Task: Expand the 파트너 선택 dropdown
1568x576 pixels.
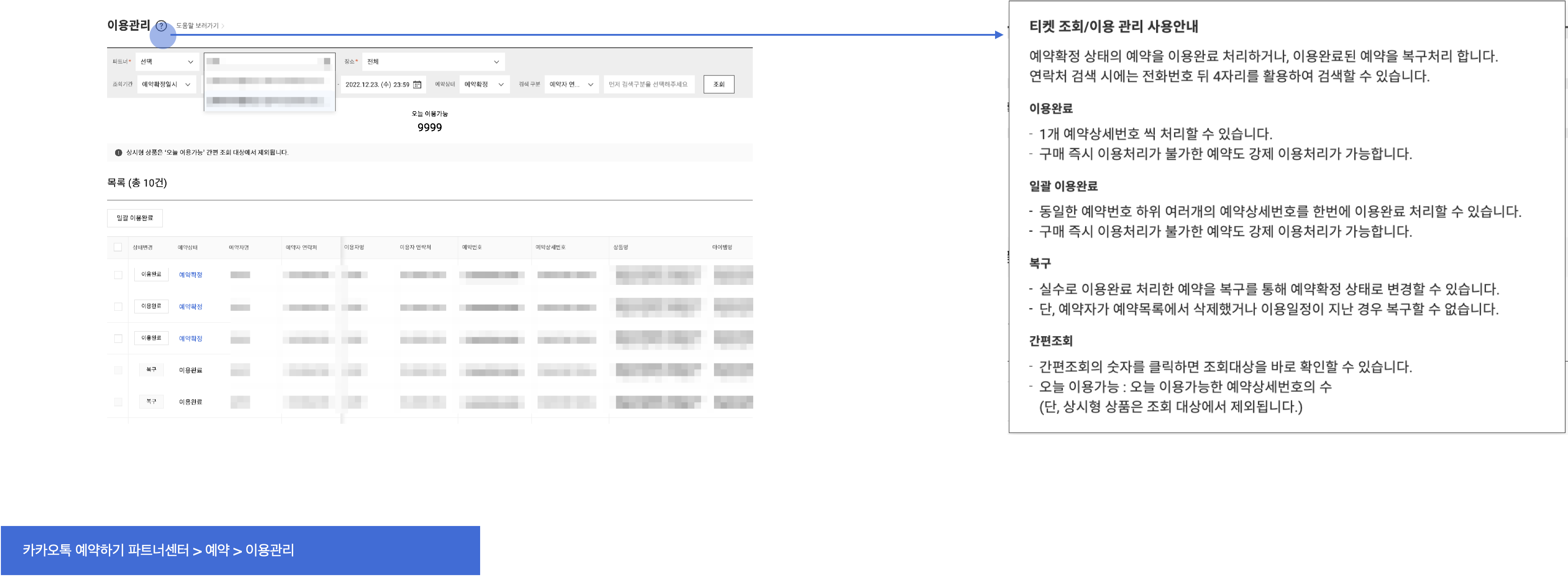Action: coord(166,62)
